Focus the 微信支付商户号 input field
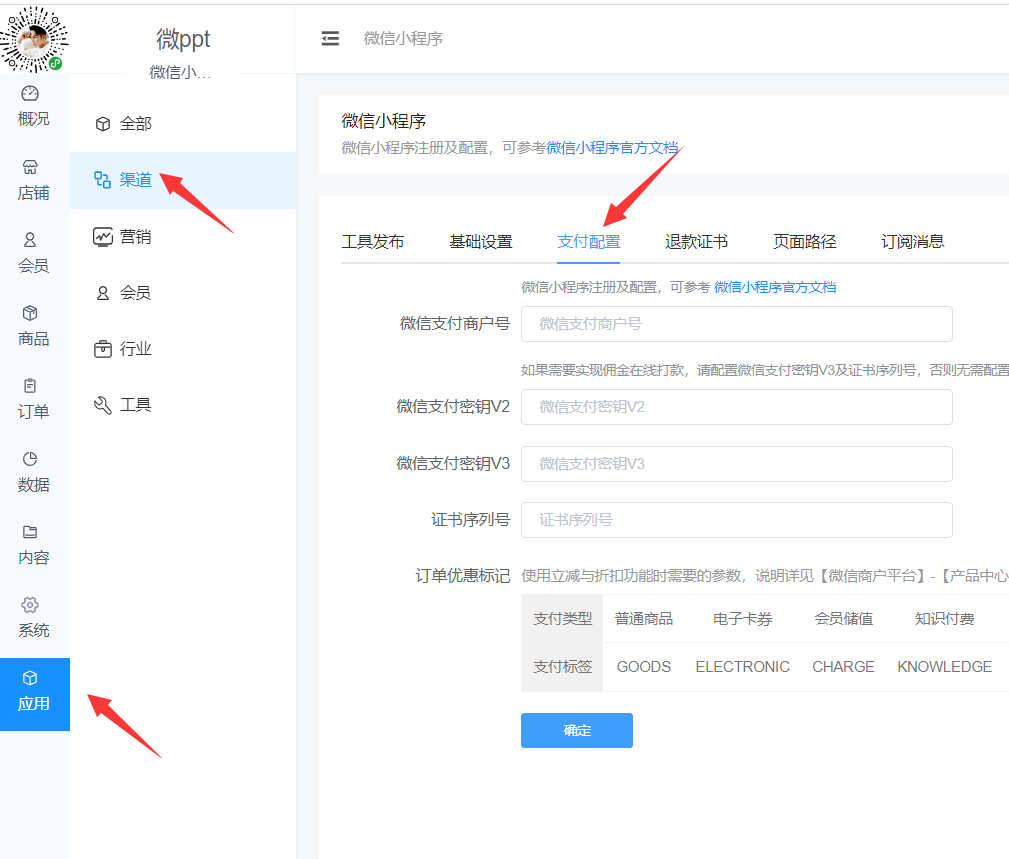The height and width of the screenshot is (859, 1009). coord(736,324)
